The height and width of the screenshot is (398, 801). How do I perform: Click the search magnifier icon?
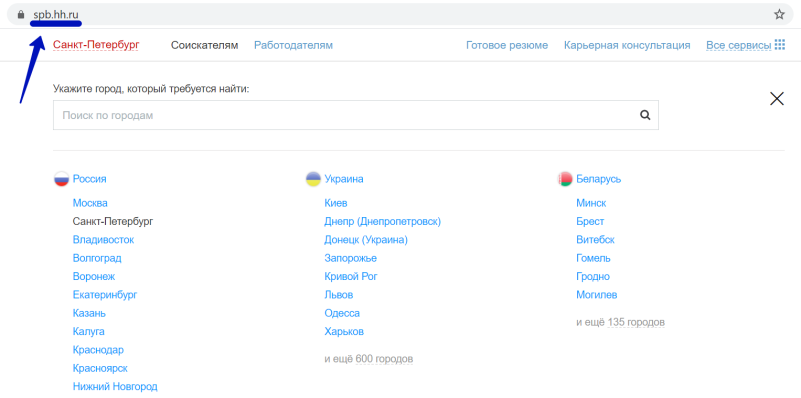pos(645,115)
